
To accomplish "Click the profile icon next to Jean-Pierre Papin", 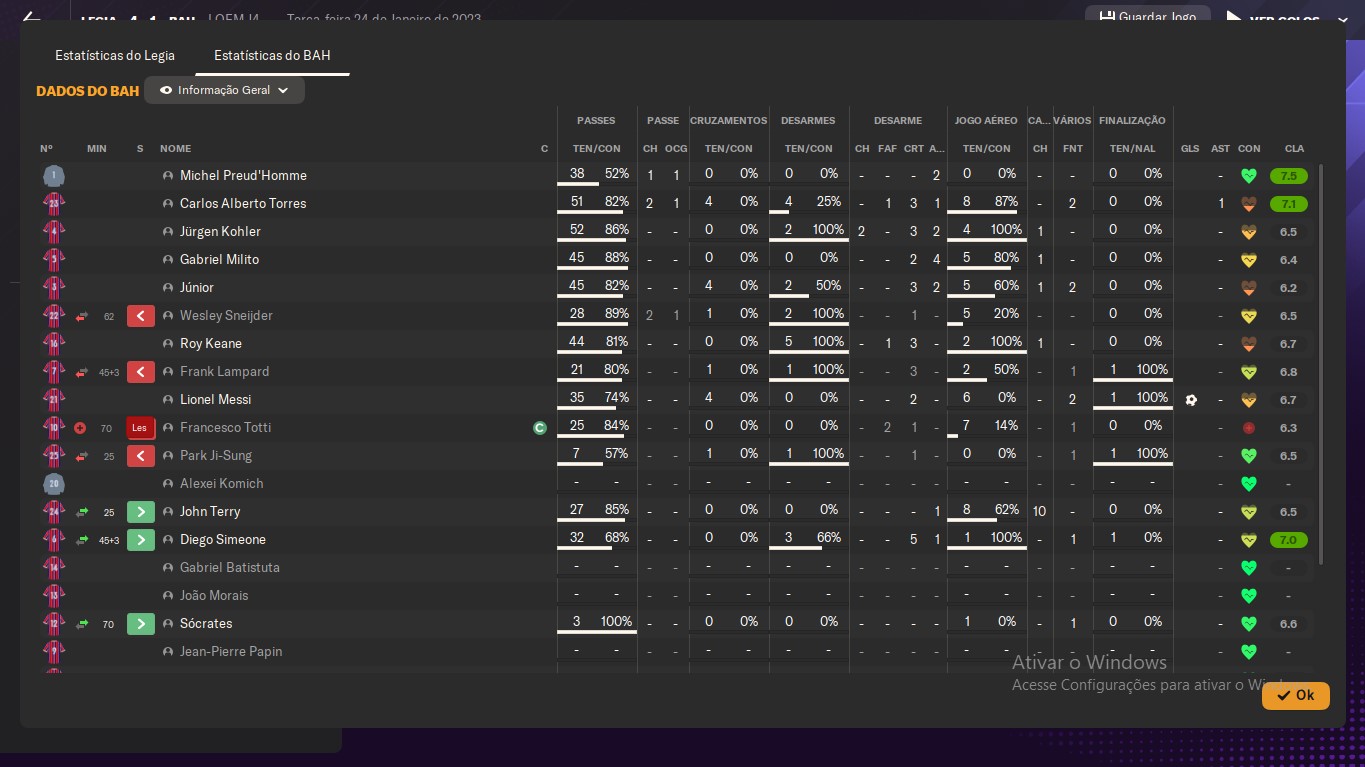I will 168,652.
